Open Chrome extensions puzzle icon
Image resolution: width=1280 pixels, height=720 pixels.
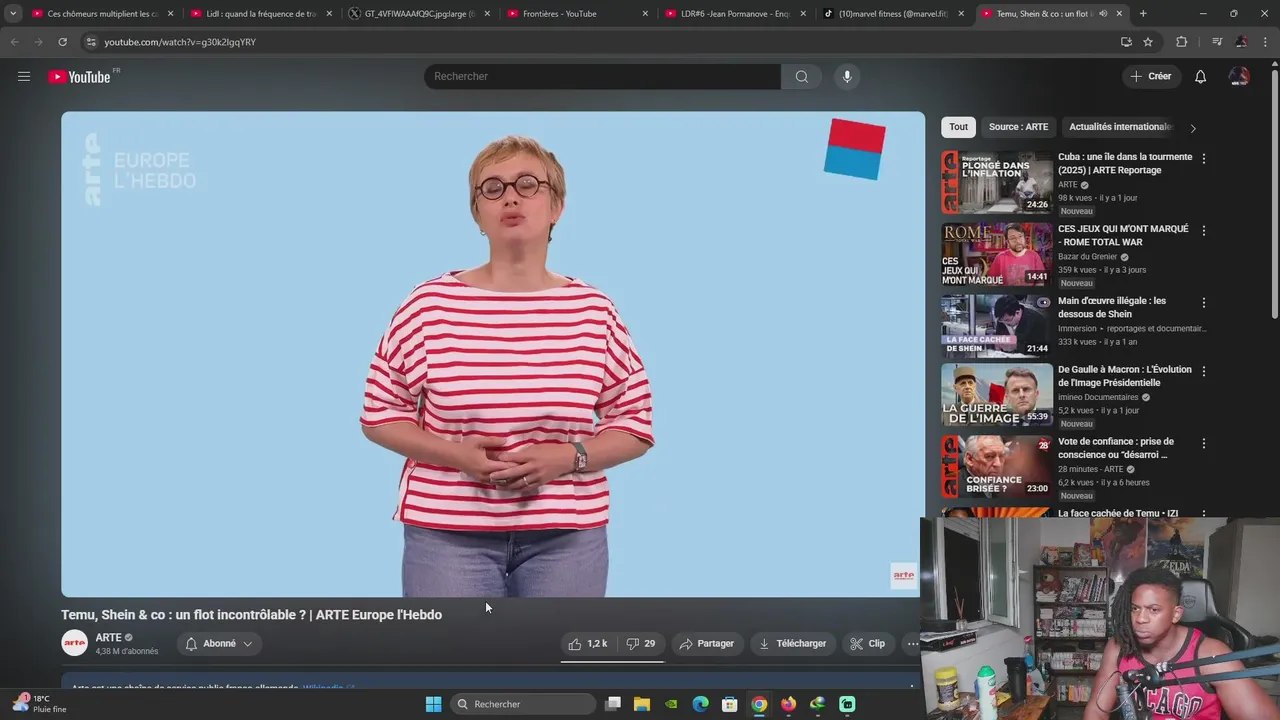[x=1181, y=42]
